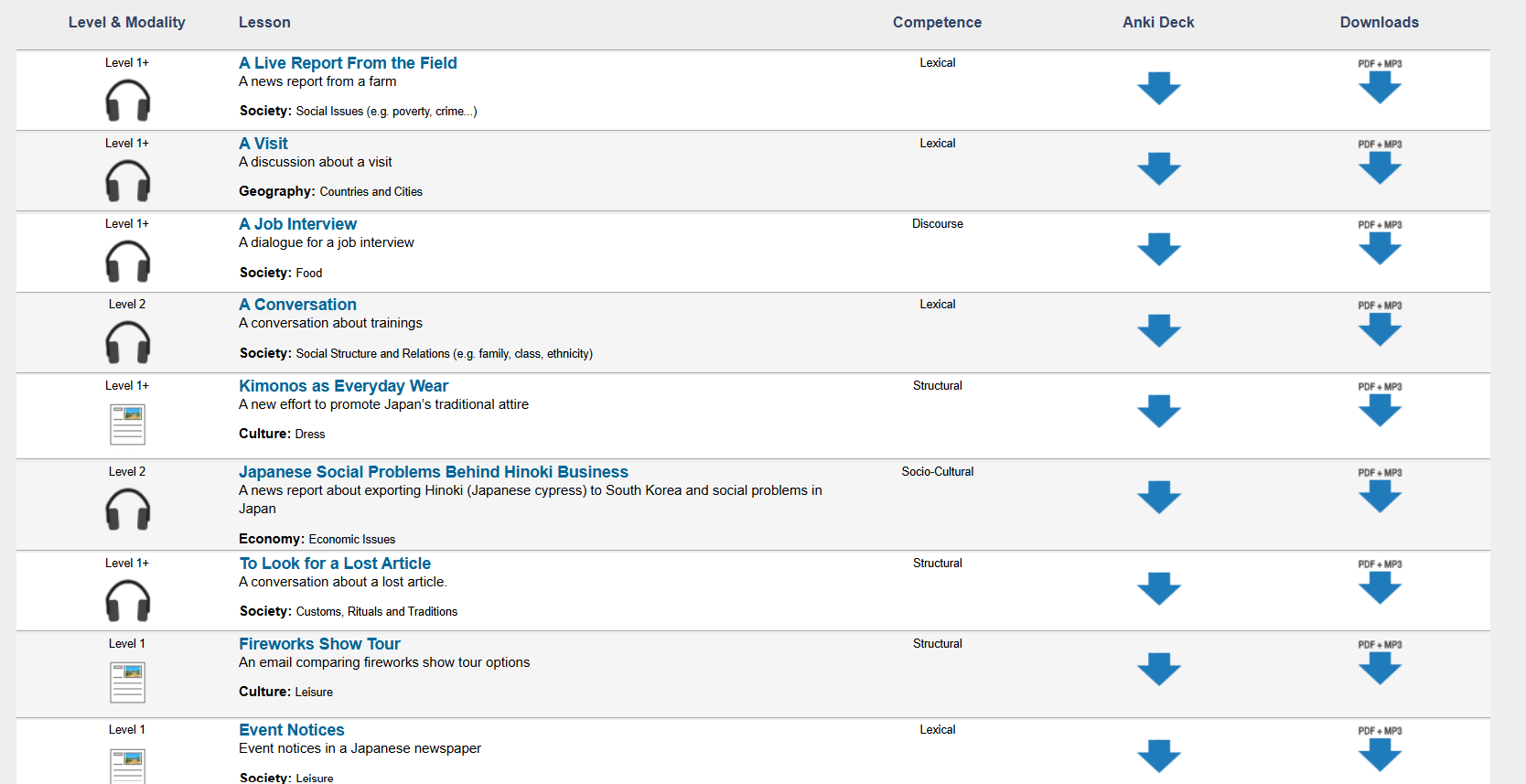This screenshot has width=1526, height=784.
Task: Click 'An email comparing fireworks show tour options'
Action: 384,662
